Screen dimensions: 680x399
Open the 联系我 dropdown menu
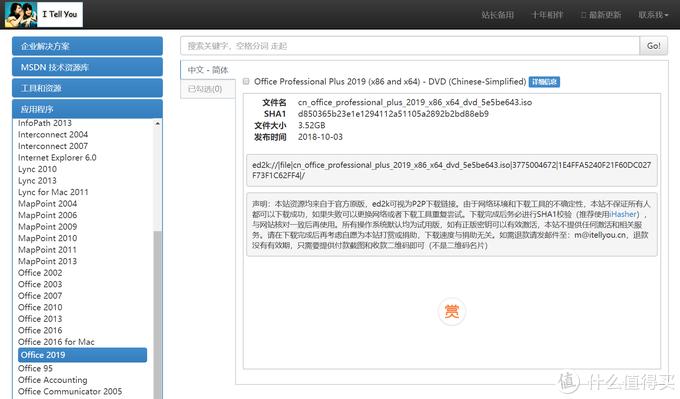click(x=653, y=15)
